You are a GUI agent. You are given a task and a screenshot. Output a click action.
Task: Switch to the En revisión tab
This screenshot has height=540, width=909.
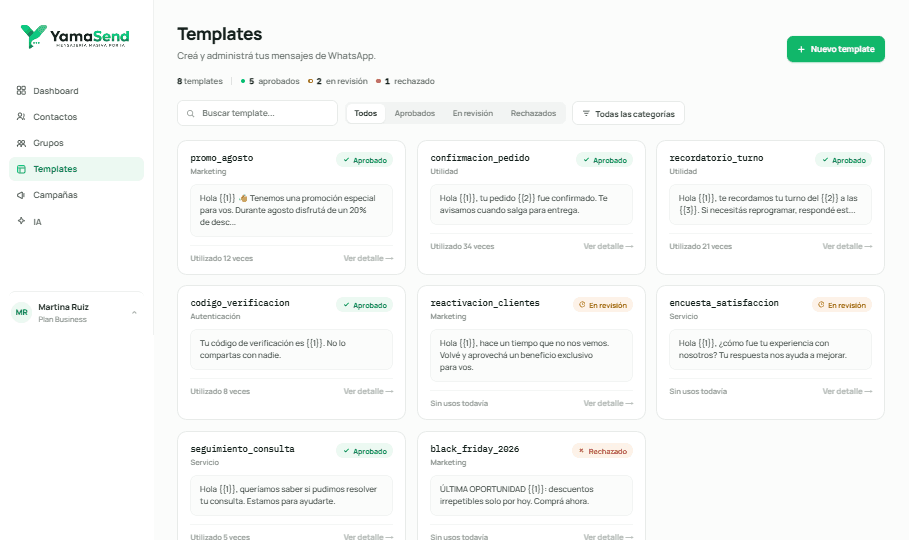click(472, 113)
